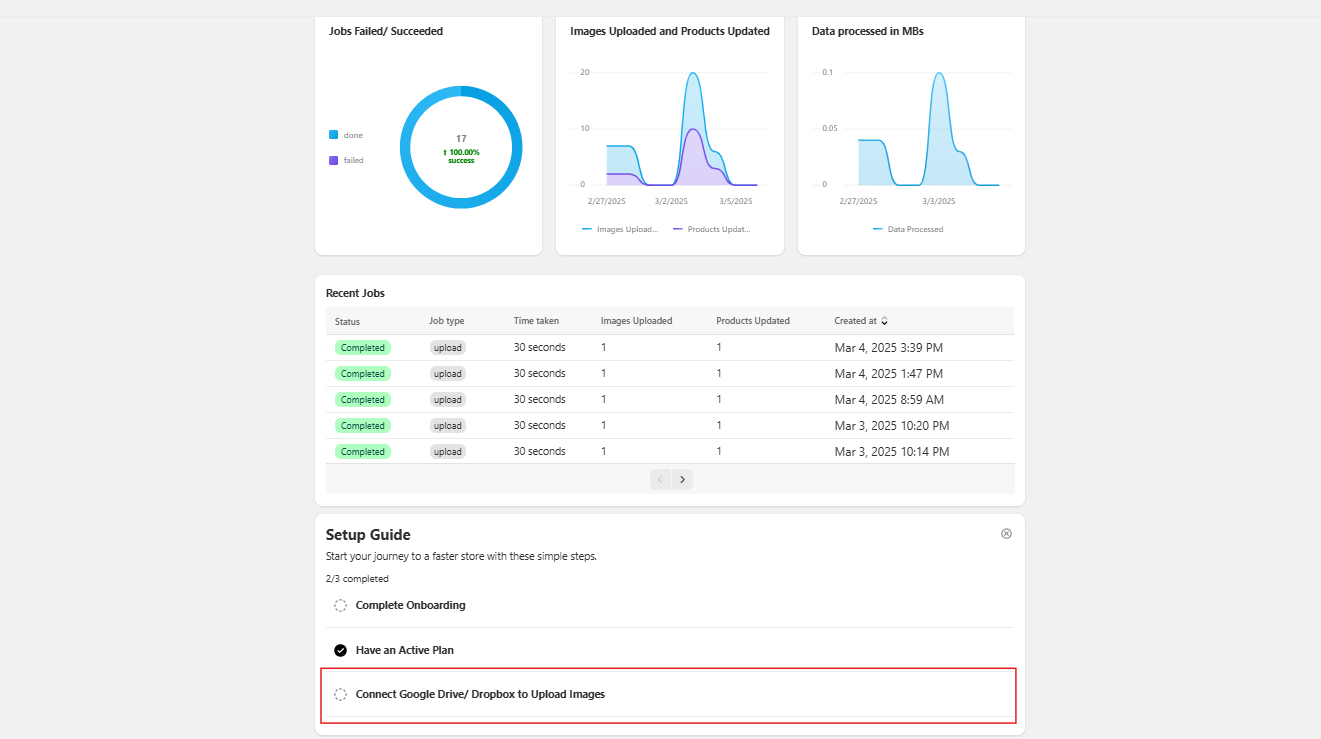Image resolution: width=1321 pixels, height=739 pixels.
Task: Click the Connect Google Drive step circle
Action: point(340,693)
